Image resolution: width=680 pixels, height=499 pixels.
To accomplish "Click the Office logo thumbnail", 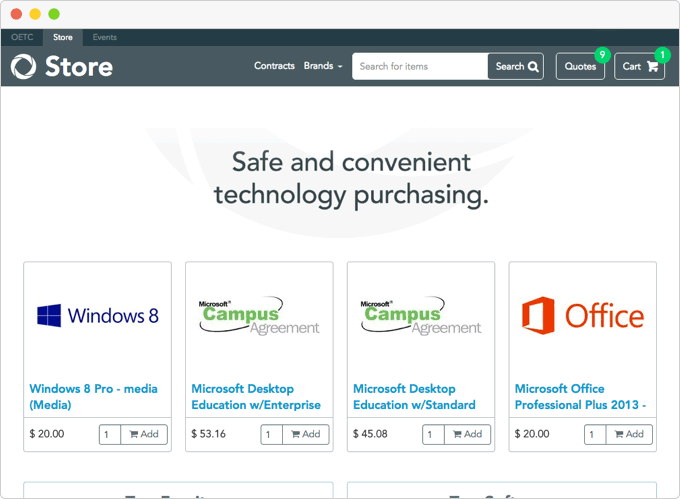I will (583, 316).
